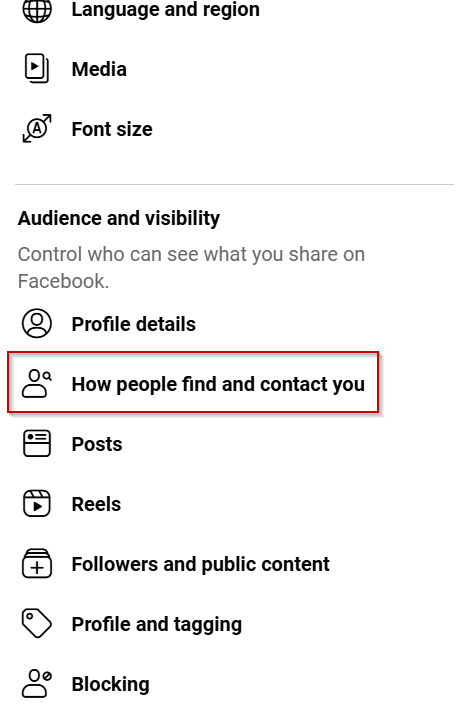Click the Blocking person icon

37,684
